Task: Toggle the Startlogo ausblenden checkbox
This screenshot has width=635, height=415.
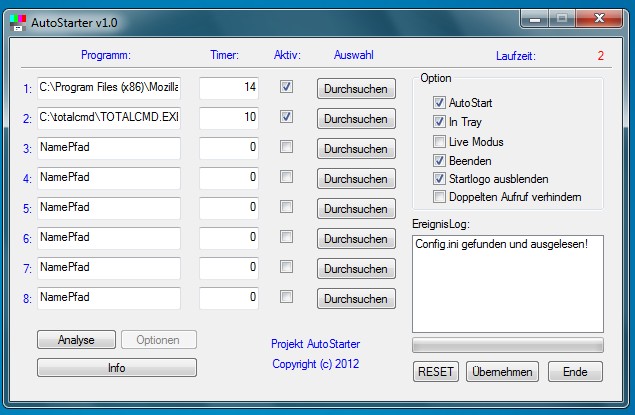Action: click(x=440, y=179)
